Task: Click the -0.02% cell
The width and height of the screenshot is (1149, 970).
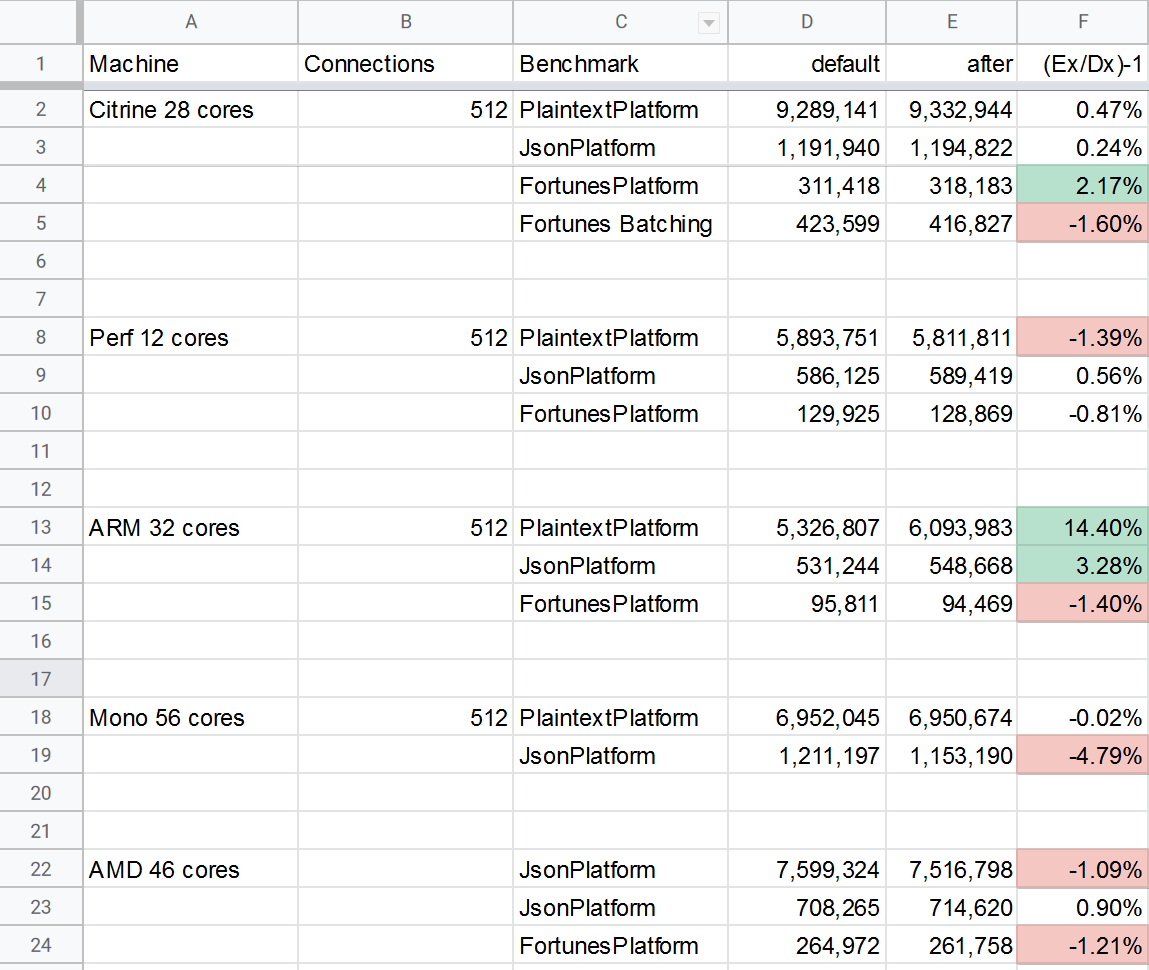Action: [1083, 717]
